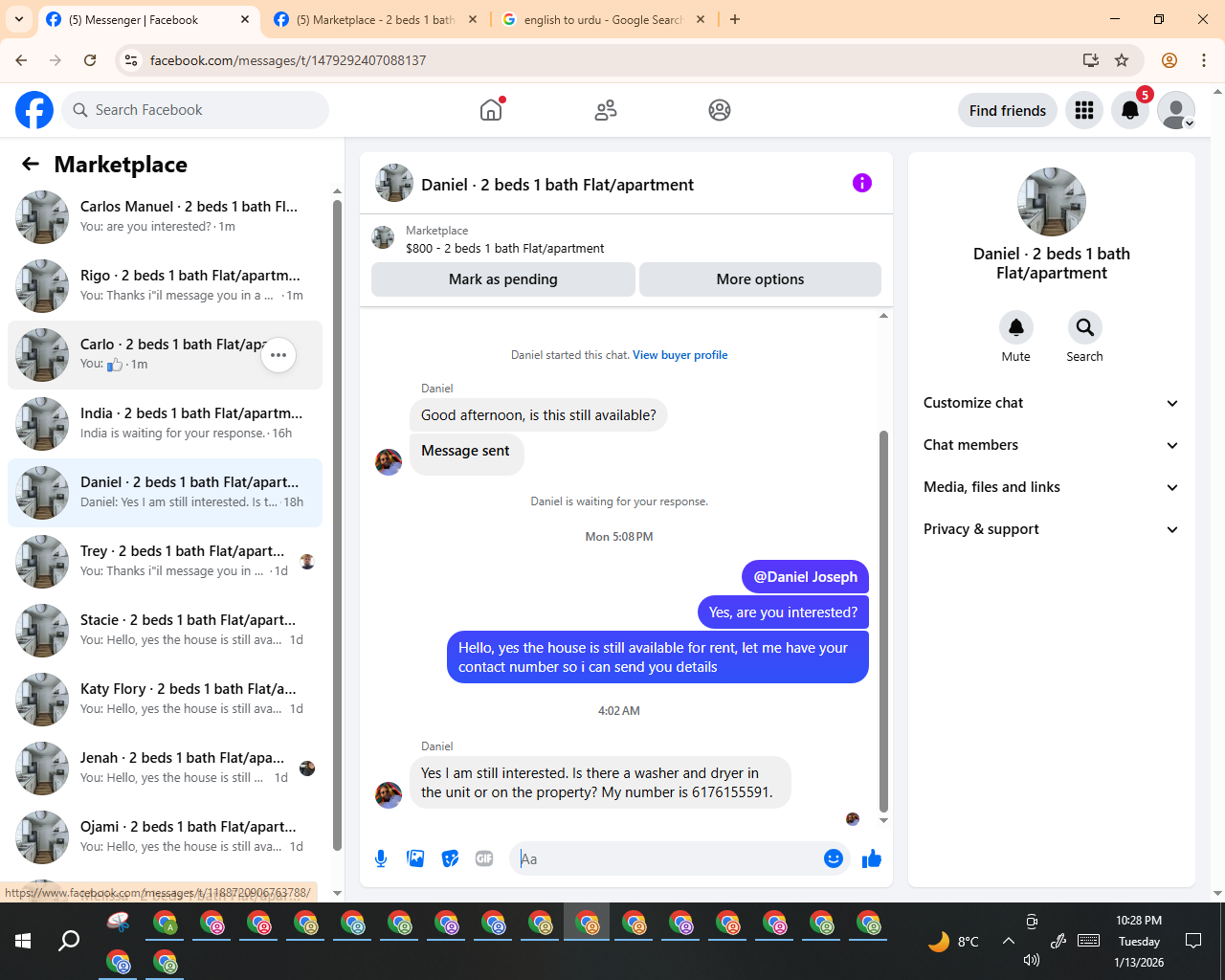Open the Ojami conversation
Image resolution: width=1225 pixels, height=980 pixels.
[165, 837]
